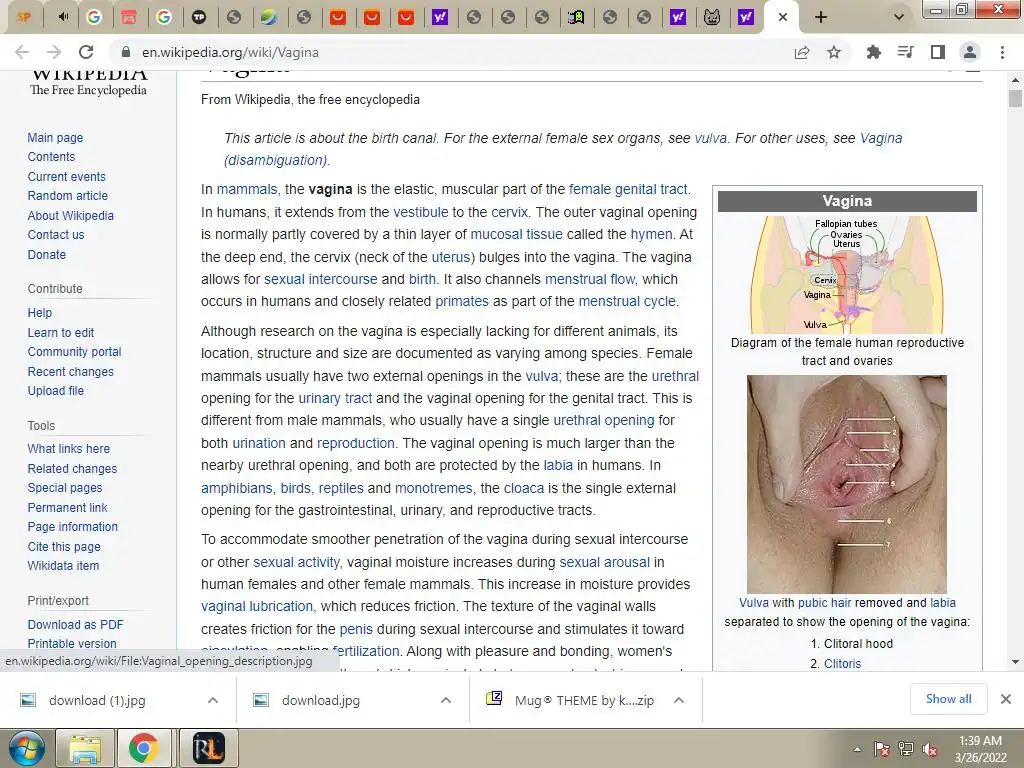Open the Mug THEME zip file
This screenshot has width=1024, height=768.
[584, 700]
